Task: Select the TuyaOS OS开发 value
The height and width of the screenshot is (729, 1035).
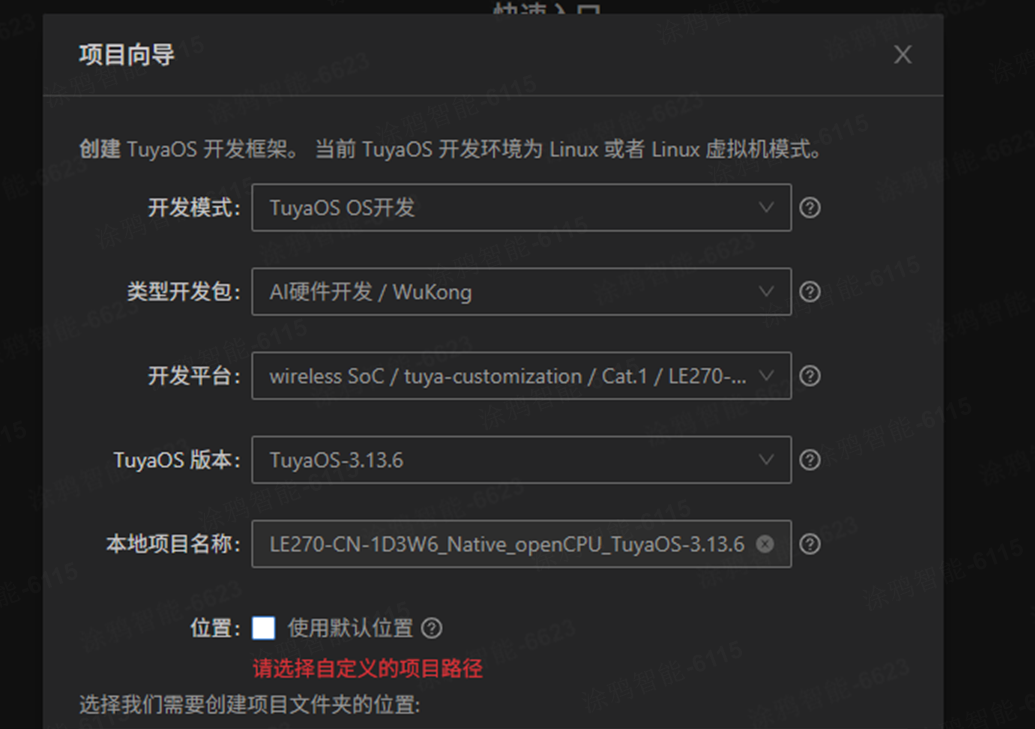Action: [342, 208]
